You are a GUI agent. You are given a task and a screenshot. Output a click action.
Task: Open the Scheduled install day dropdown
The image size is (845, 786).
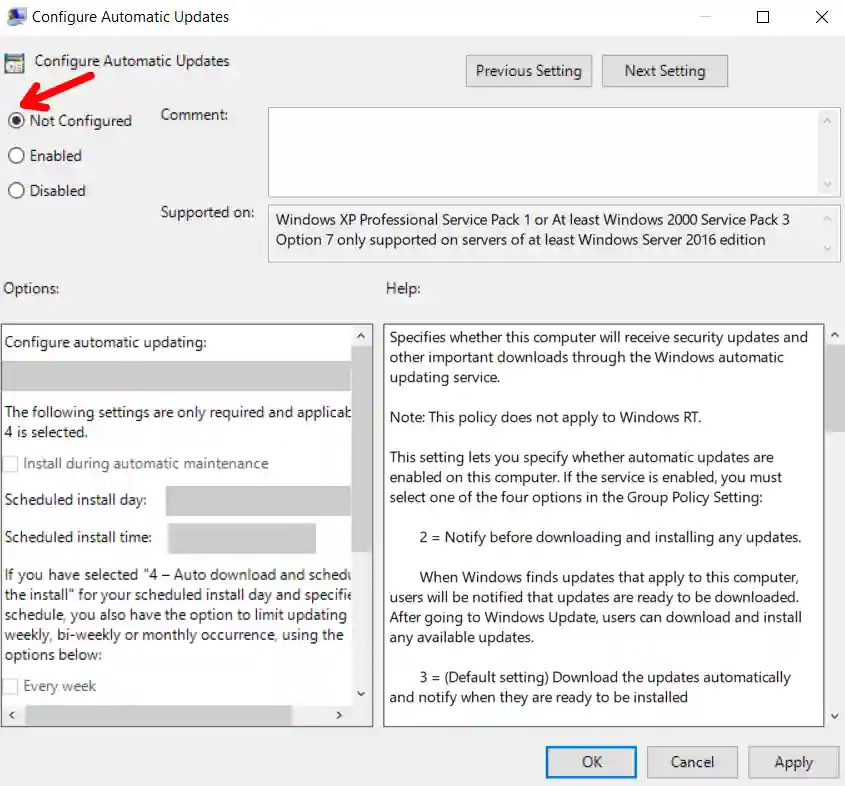coord(258,500)
